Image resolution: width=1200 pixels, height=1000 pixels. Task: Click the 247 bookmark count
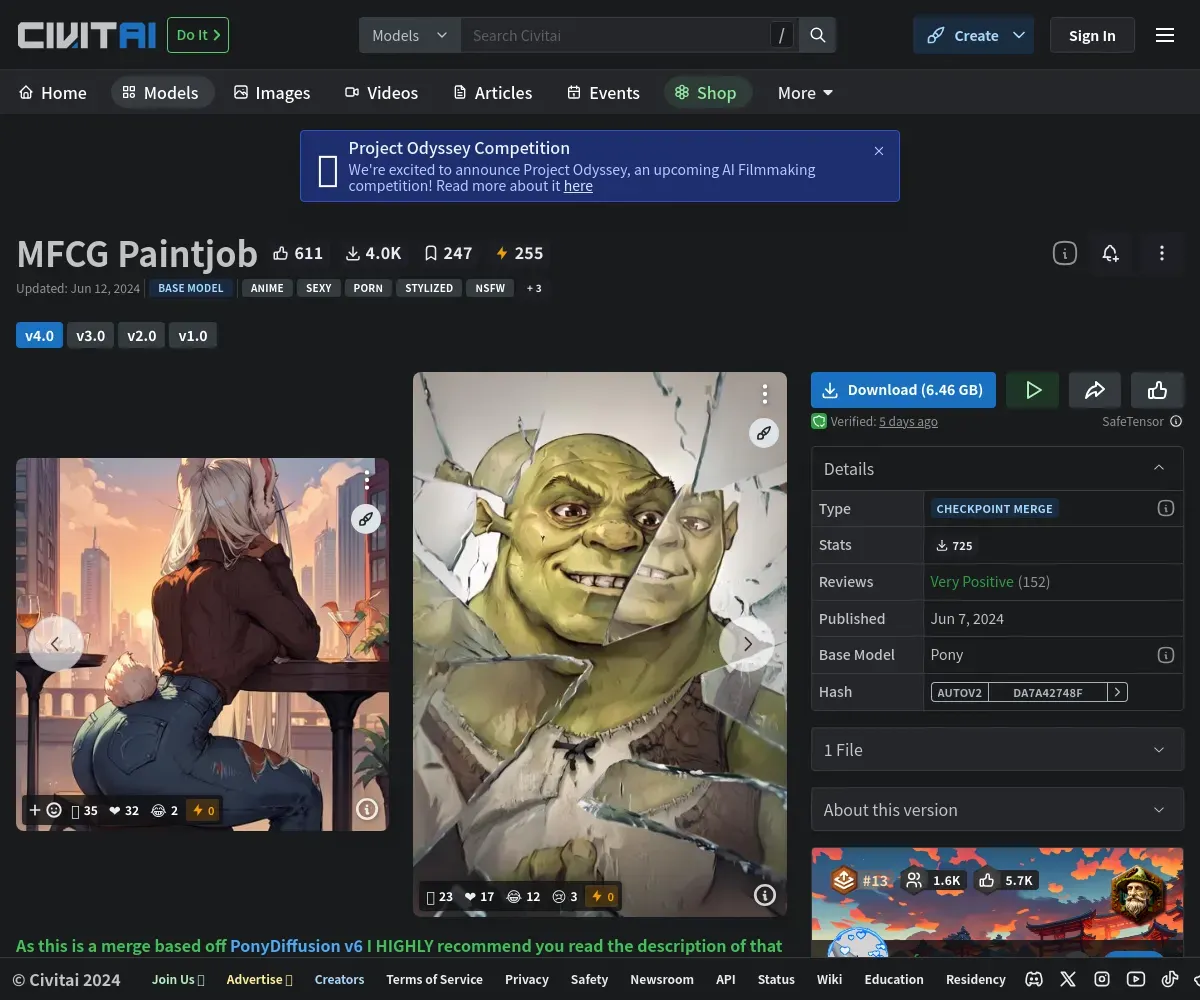point(448,253)
